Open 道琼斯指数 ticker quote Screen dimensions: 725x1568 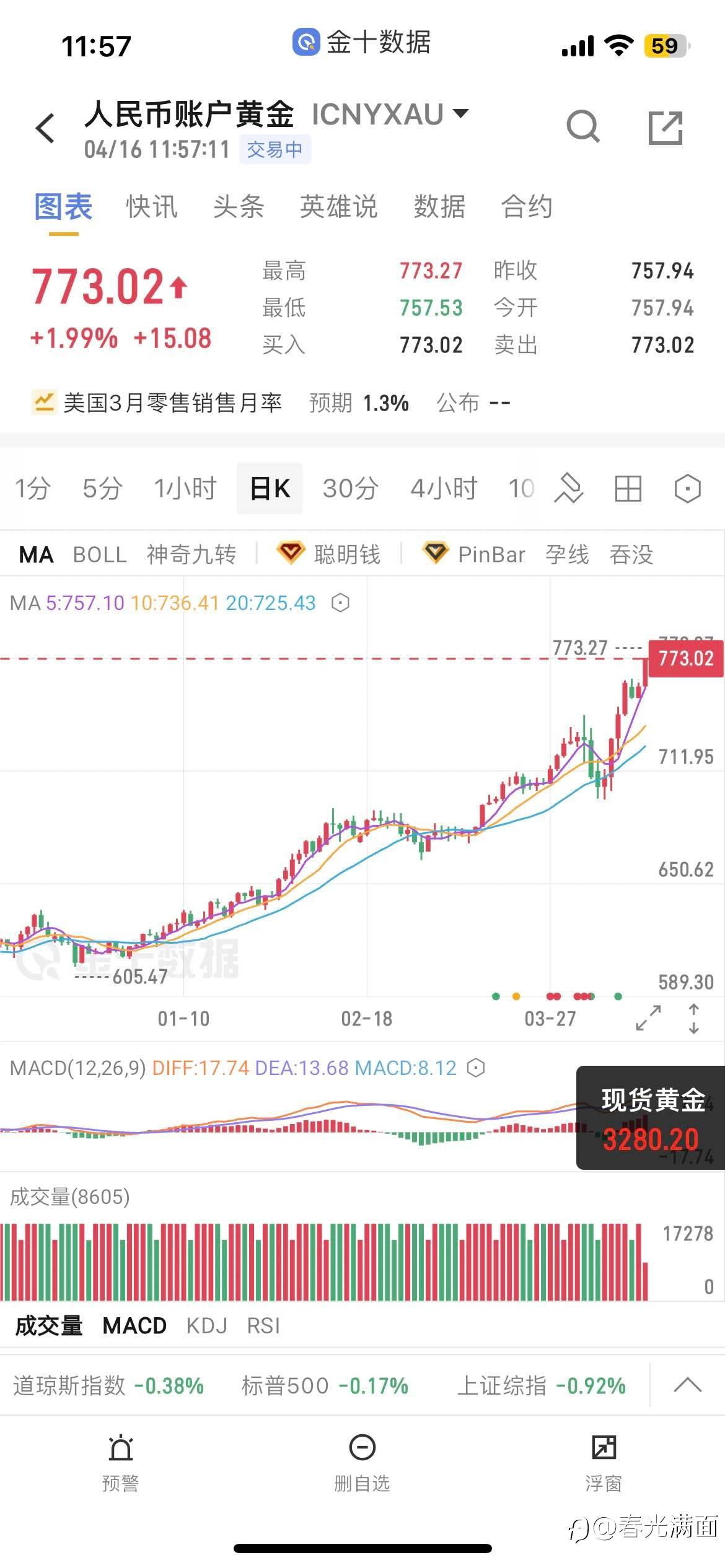click(x=108, y=1386)
